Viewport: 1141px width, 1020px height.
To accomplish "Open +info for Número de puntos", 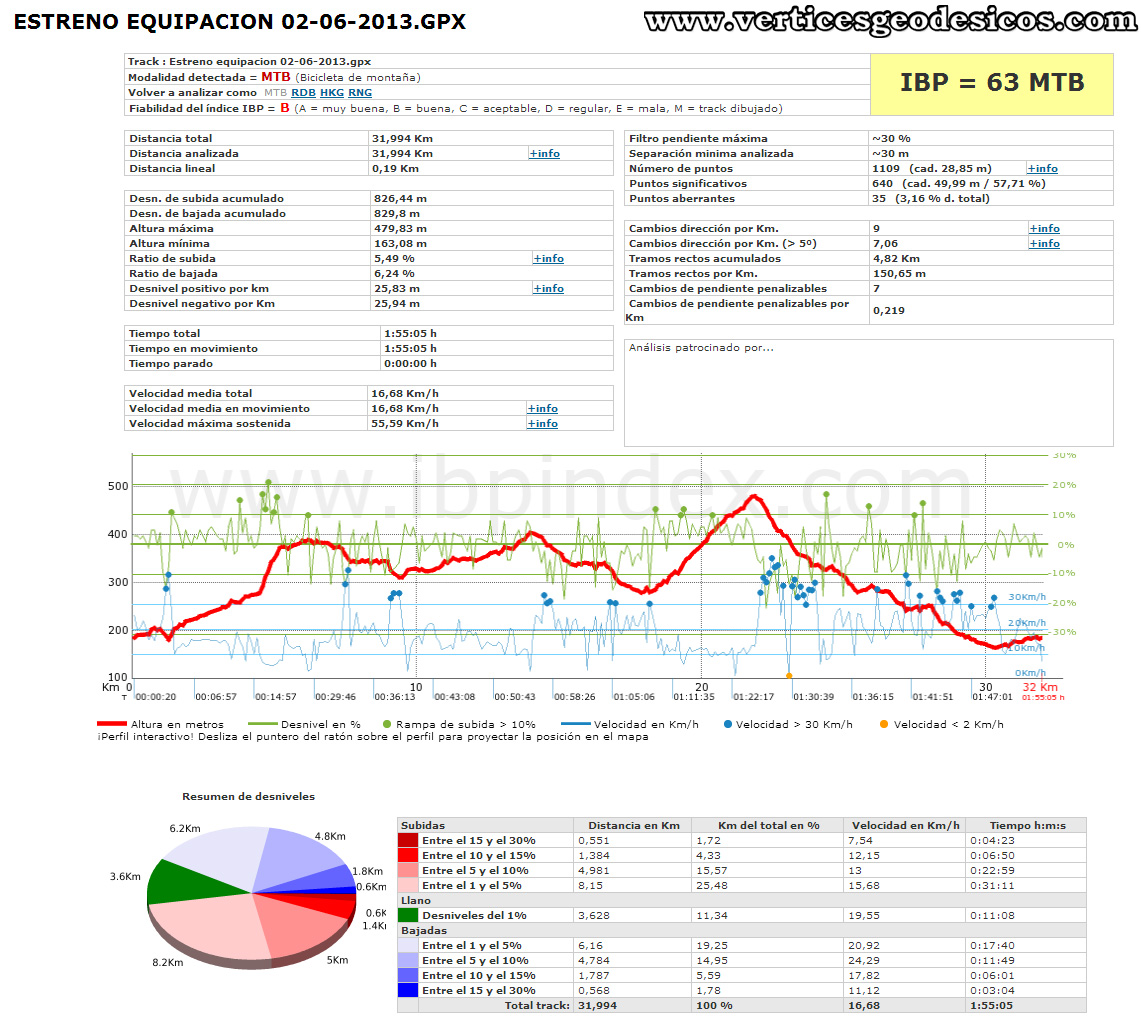I will click(1042, 168).
